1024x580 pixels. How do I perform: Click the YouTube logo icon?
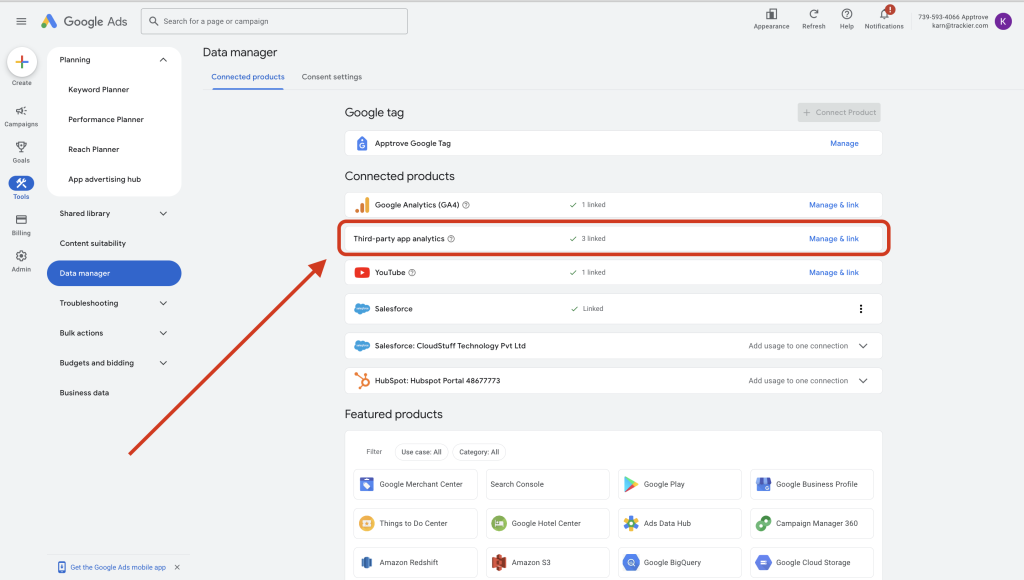tap(362, 273)
